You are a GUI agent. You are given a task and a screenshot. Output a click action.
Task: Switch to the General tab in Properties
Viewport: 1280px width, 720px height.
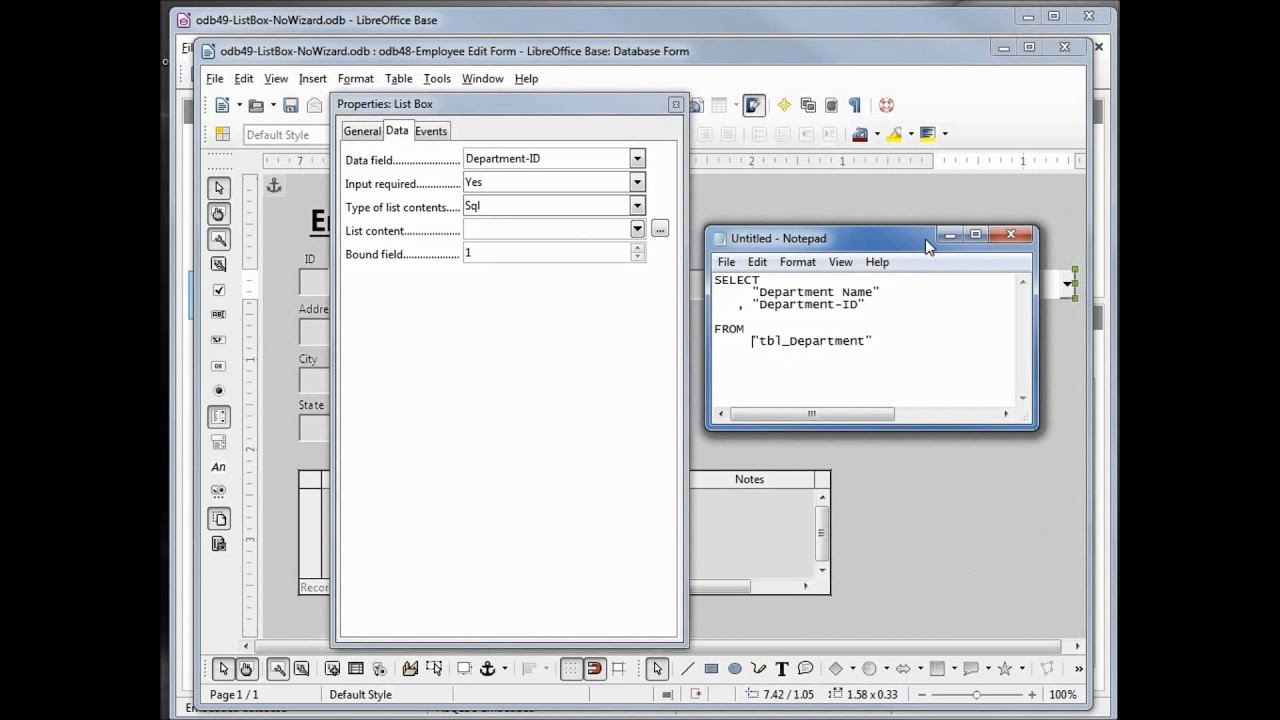click(362, 131)
